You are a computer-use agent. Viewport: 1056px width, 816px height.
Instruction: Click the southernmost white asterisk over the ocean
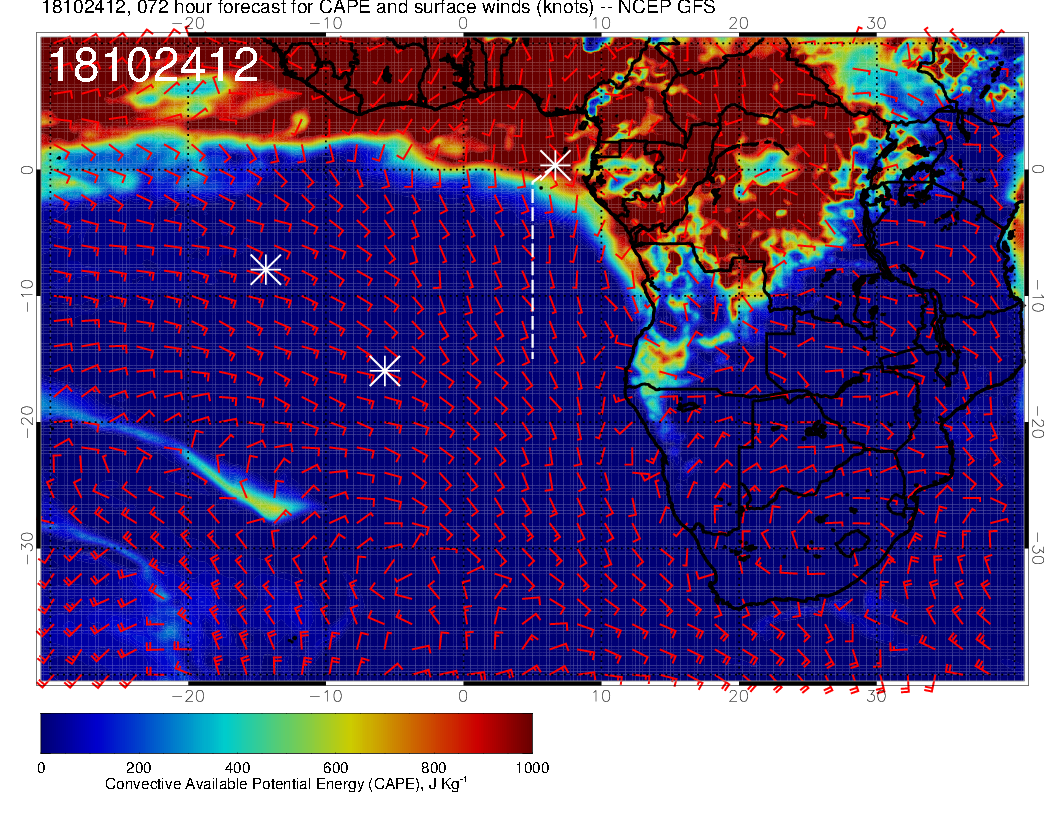pos(384,371)
